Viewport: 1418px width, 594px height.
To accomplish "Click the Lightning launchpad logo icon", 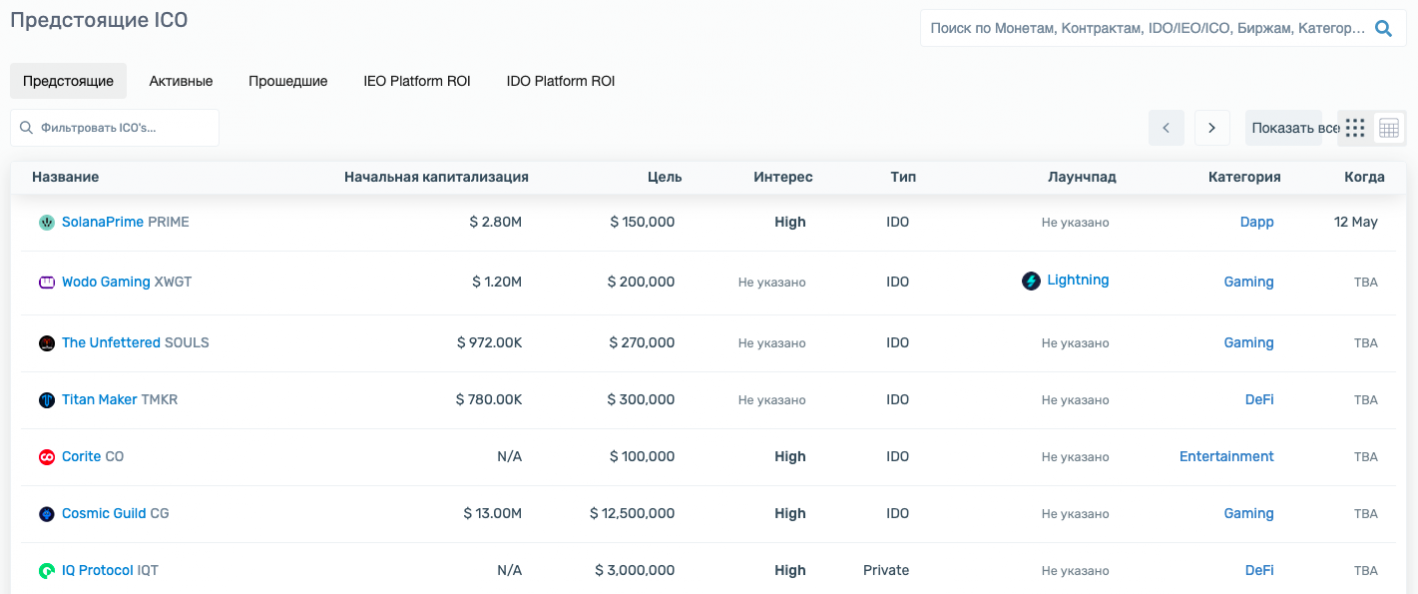I will tap(1031, 281).
